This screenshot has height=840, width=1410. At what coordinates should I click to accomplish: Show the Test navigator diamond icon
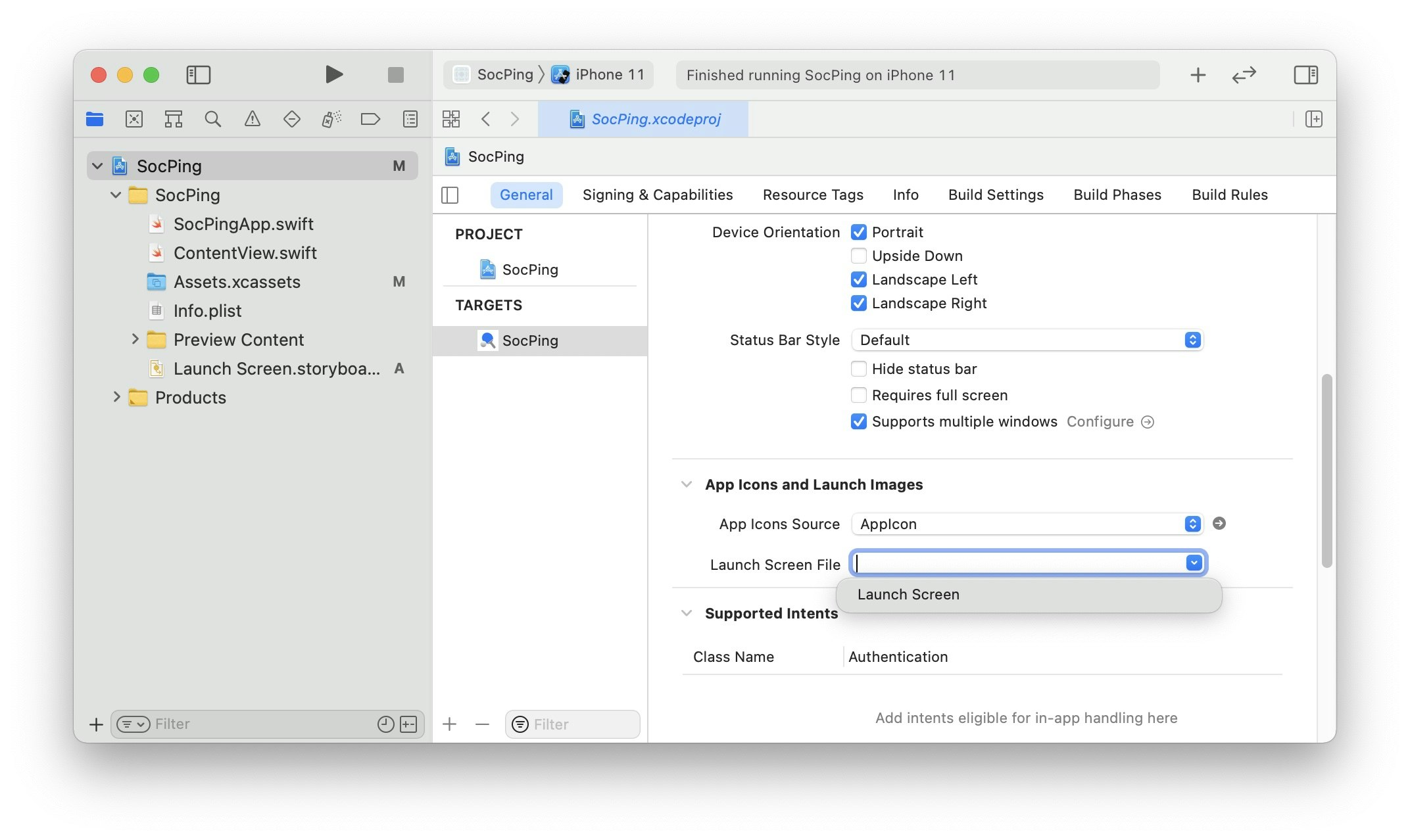pyautogui.click(x=292, y=119)
